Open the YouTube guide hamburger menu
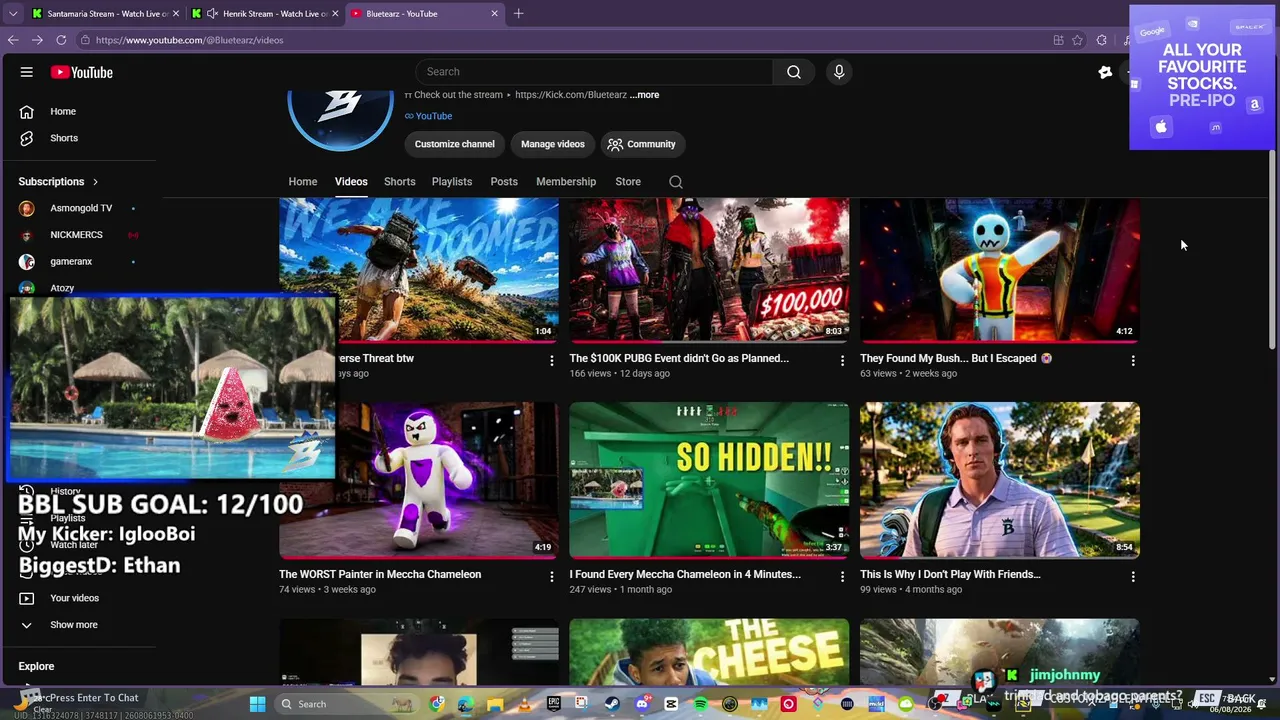Screen dimensions: 1280x720 tap(27, 72)
